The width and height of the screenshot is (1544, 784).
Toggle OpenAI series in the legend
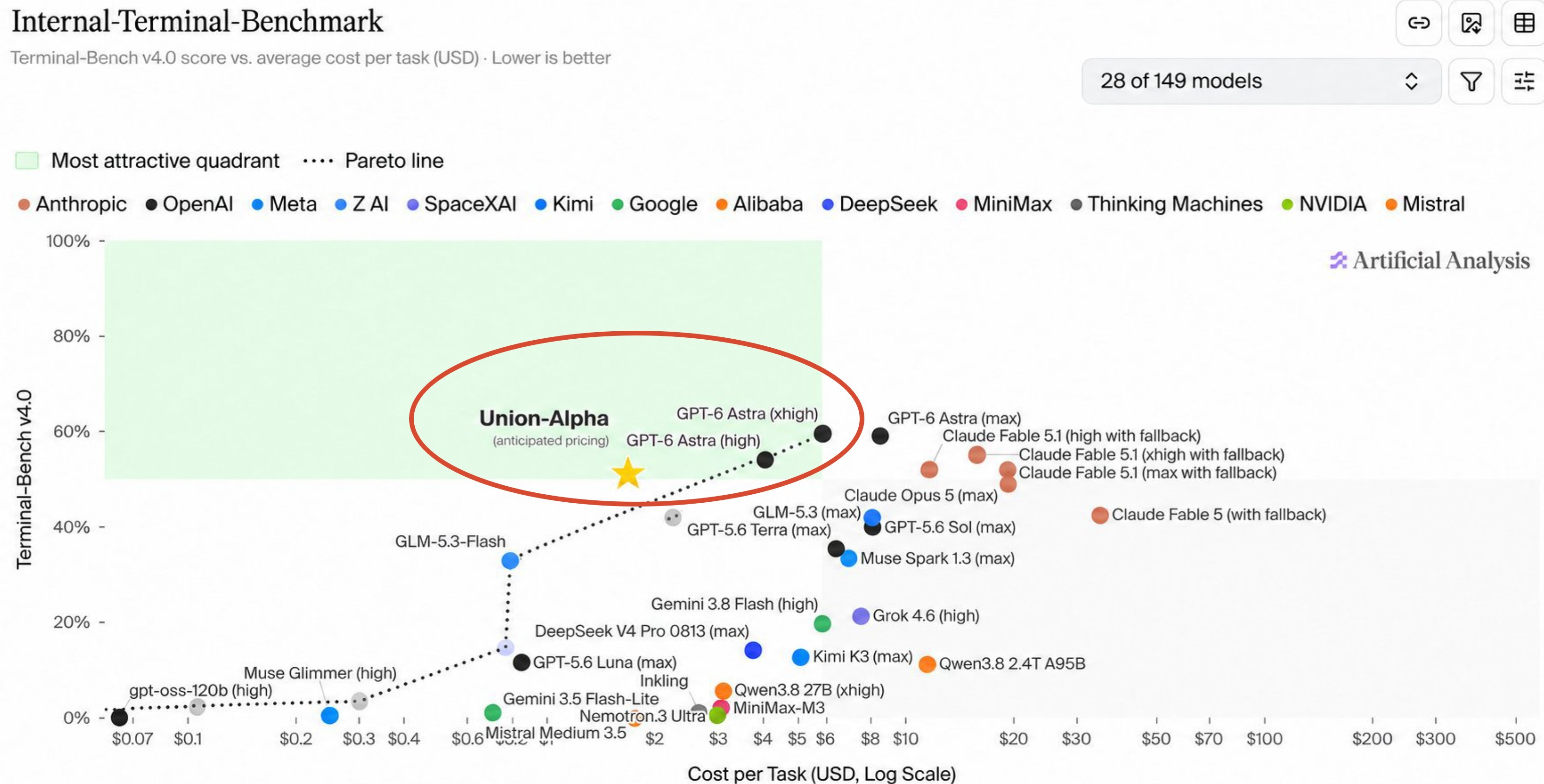189,204
